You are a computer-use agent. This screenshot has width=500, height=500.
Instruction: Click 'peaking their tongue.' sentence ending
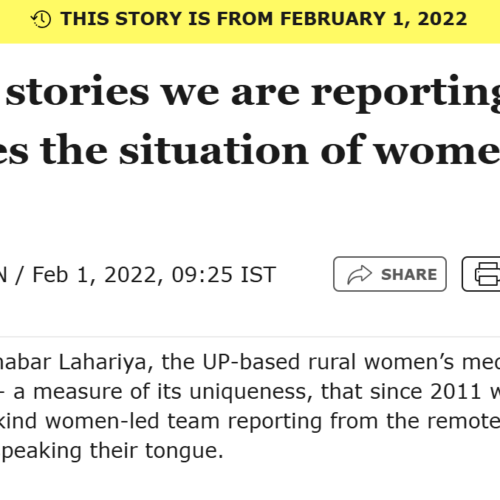point(113,451)
